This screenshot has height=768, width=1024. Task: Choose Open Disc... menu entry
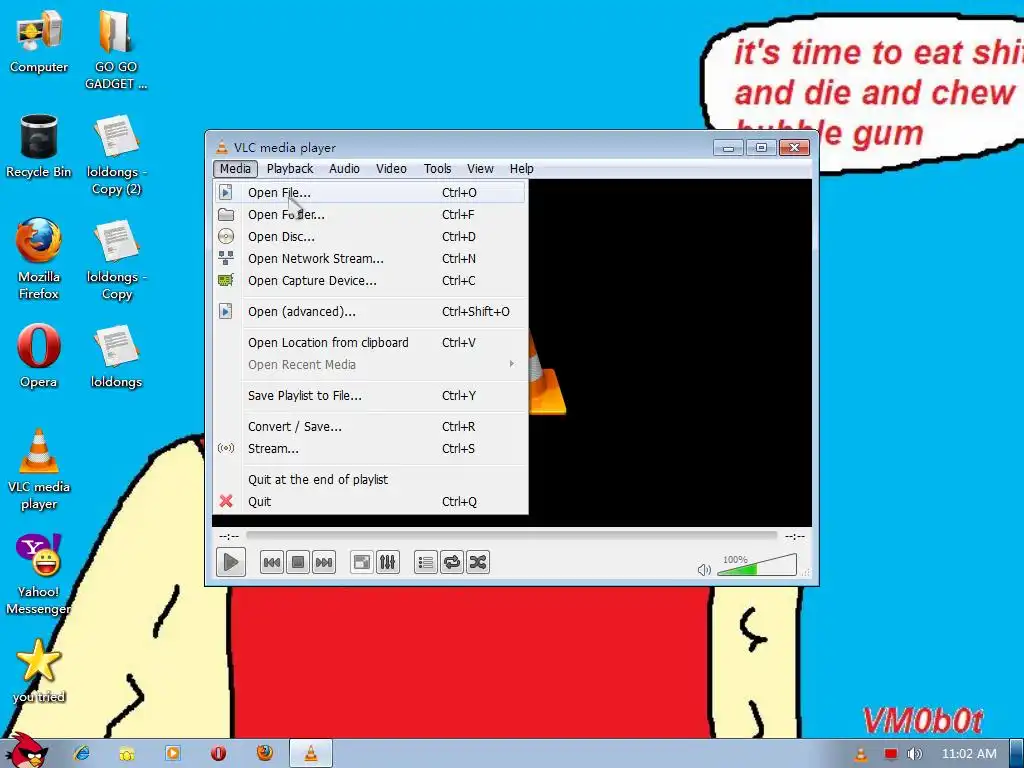370,237
